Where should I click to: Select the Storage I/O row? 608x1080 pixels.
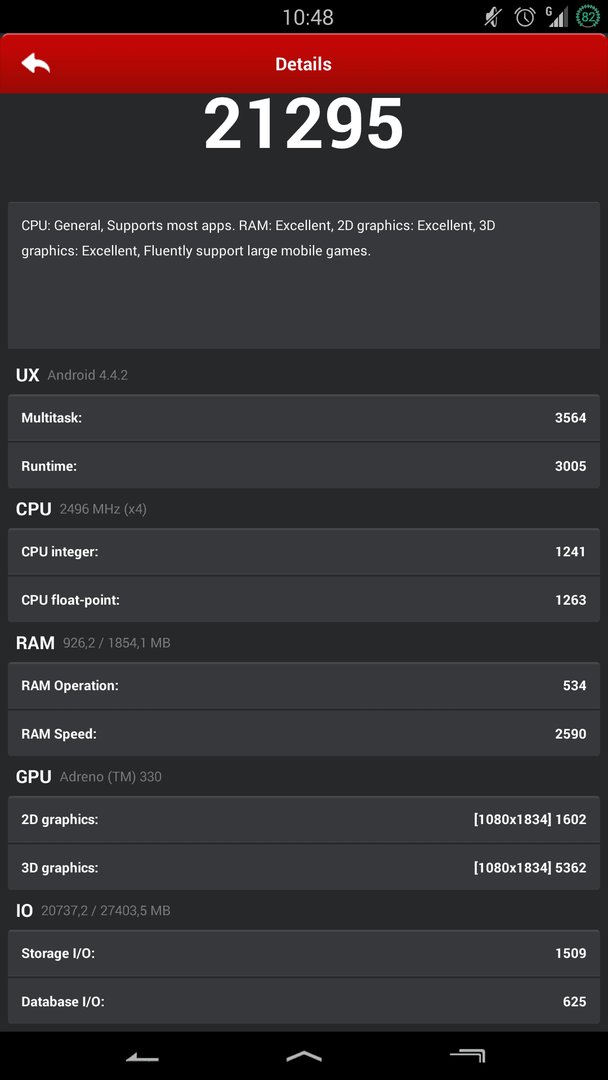(x=304, y=953)
